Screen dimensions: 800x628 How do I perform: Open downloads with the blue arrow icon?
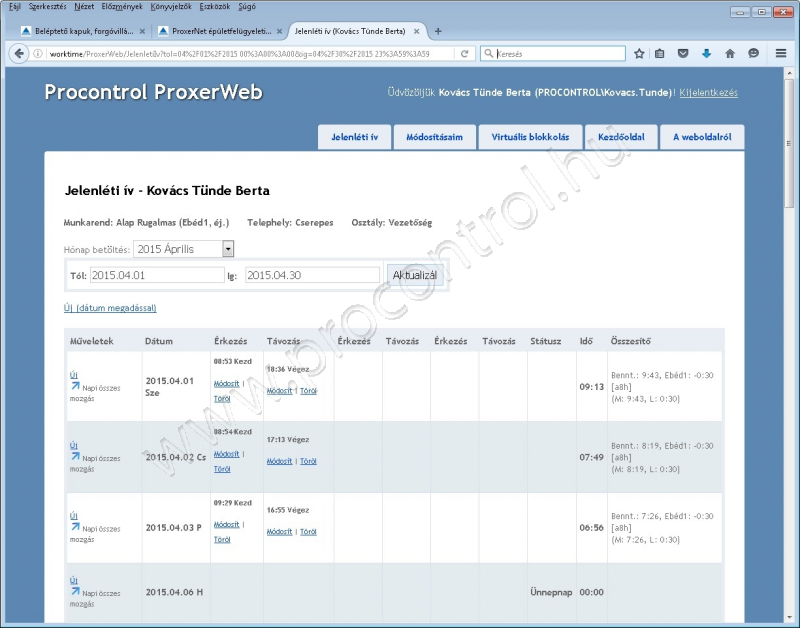tap(706, 54)
